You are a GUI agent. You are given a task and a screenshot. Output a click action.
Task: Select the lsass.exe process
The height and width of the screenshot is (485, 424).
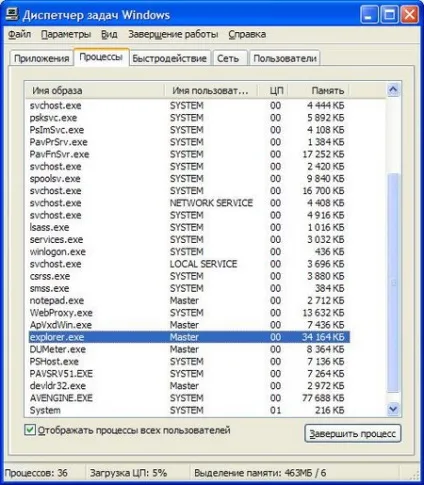pyautogui.click(x=189, y=227)
